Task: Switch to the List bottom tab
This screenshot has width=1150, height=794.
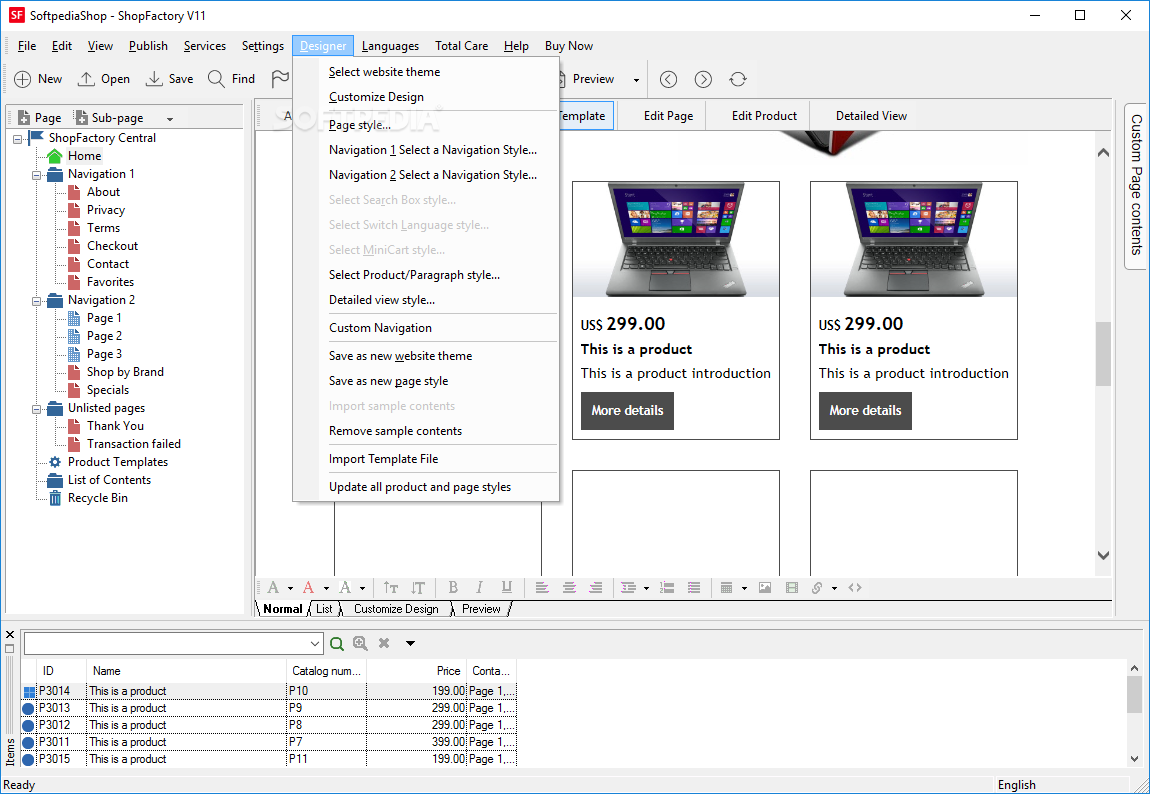Action: click(x=324, y=609)
